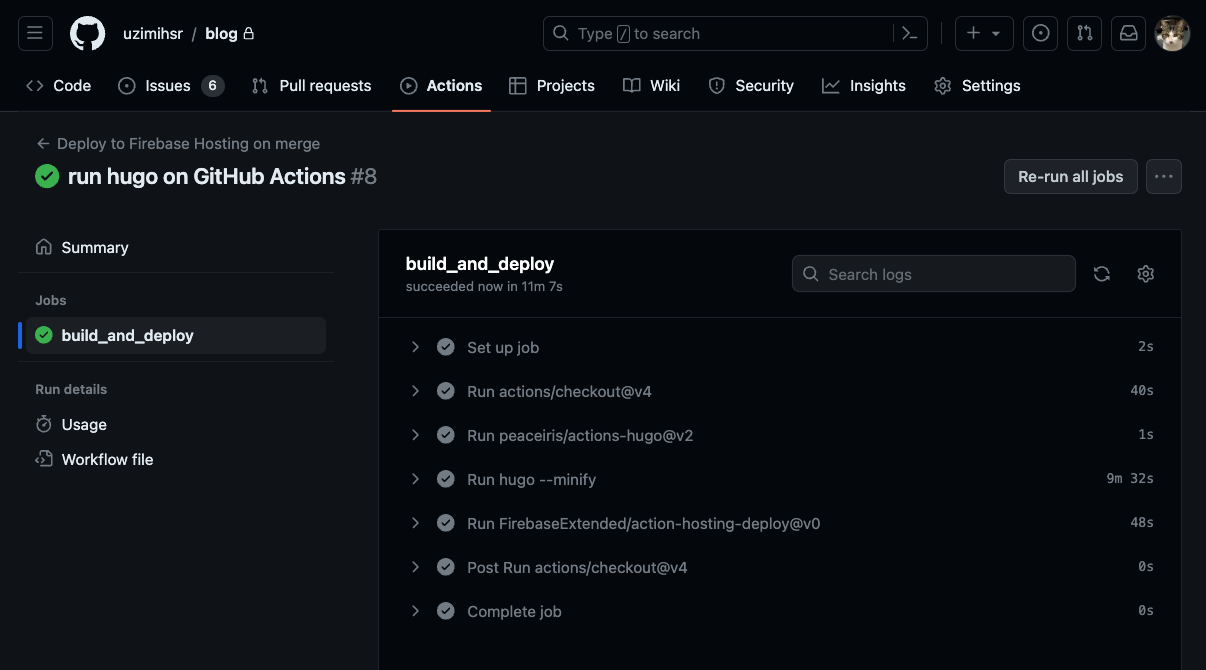Screen dimensions: 1206x670
Task: Click the build_and_deploy log heading
Action: point(480,264)
